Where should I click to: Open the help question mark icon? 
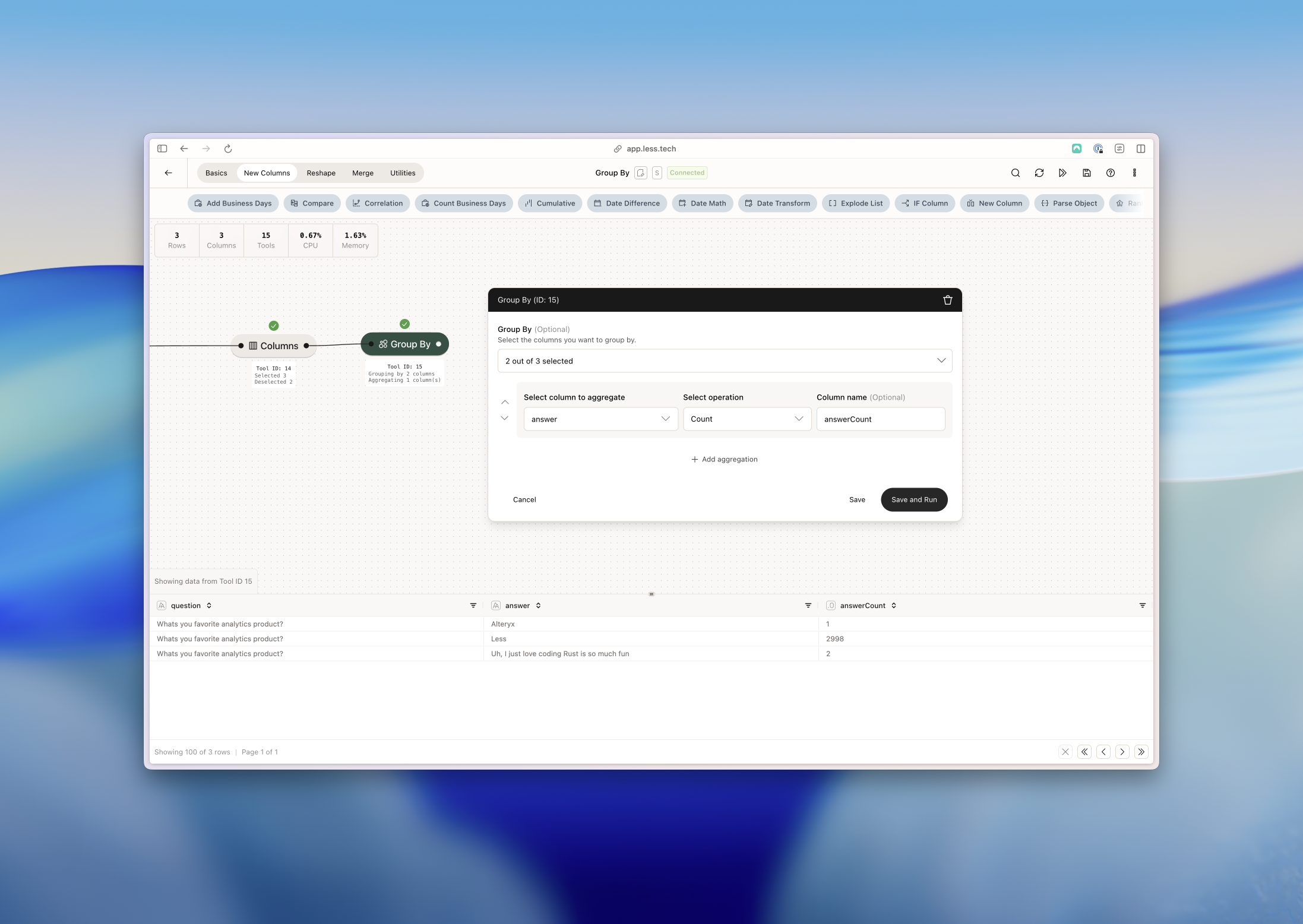[x=1110, y=173]
